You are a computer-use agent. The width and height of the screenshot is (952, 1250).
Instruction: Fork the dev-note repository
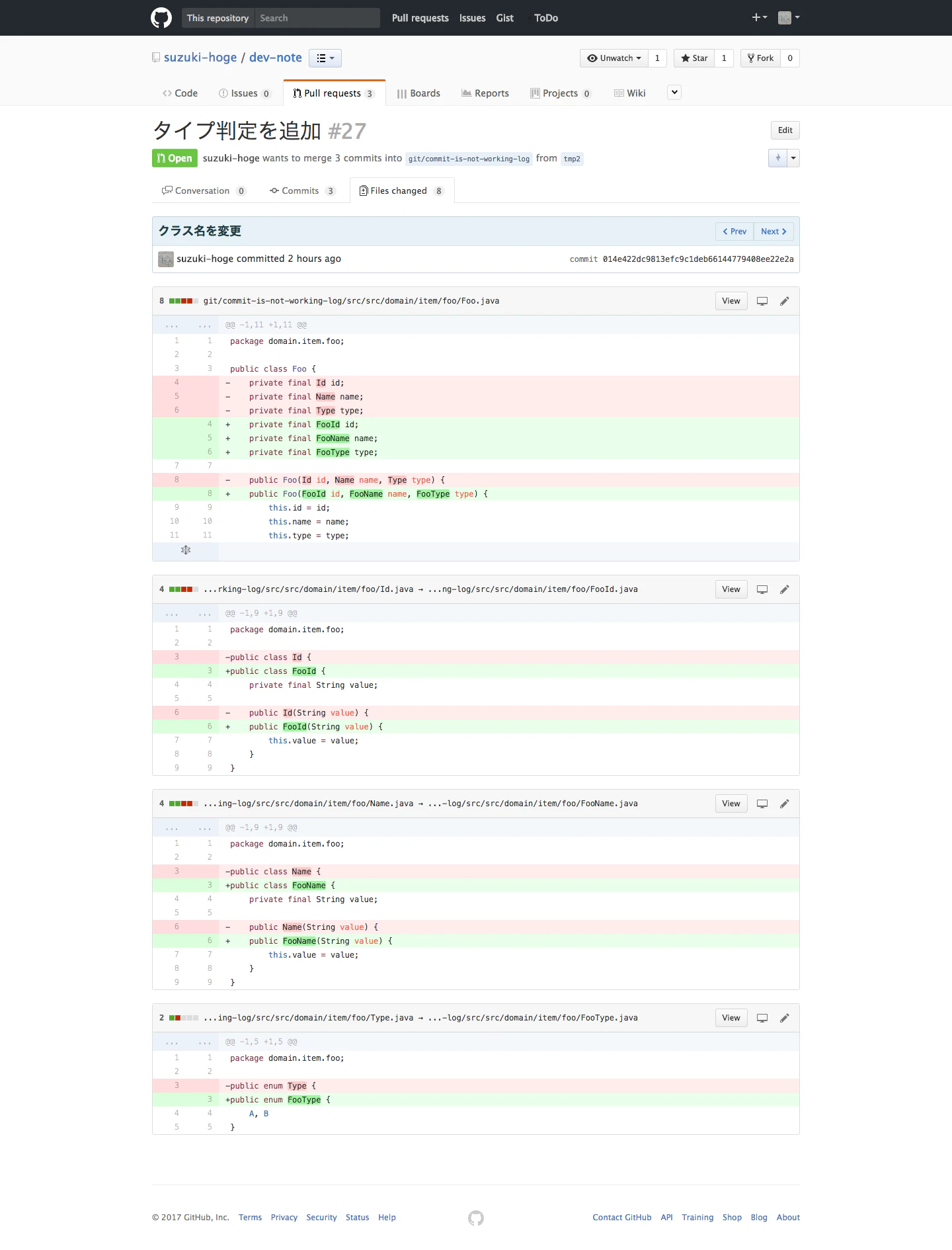pos(760,58)
